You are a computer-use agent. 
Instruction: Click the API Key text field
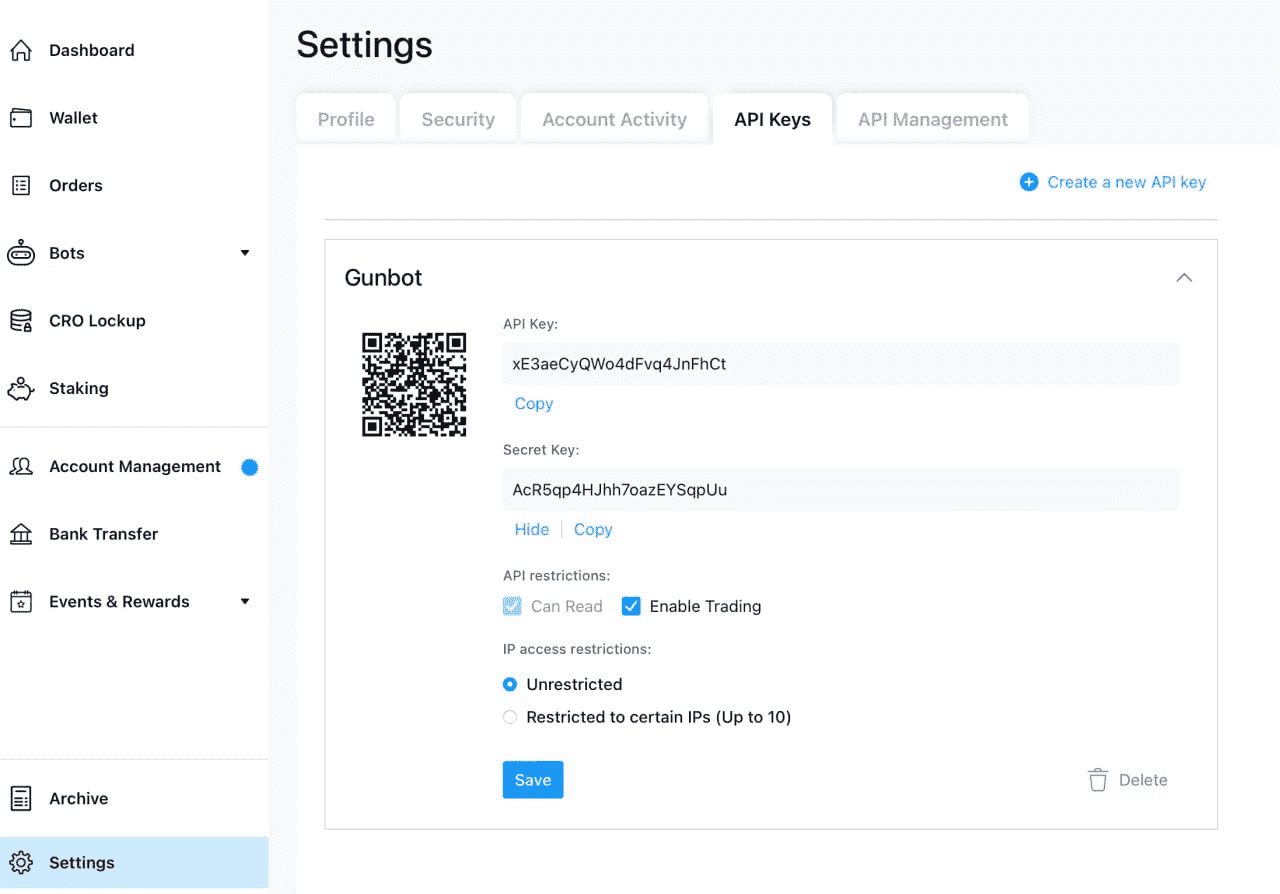pos(841,364)
